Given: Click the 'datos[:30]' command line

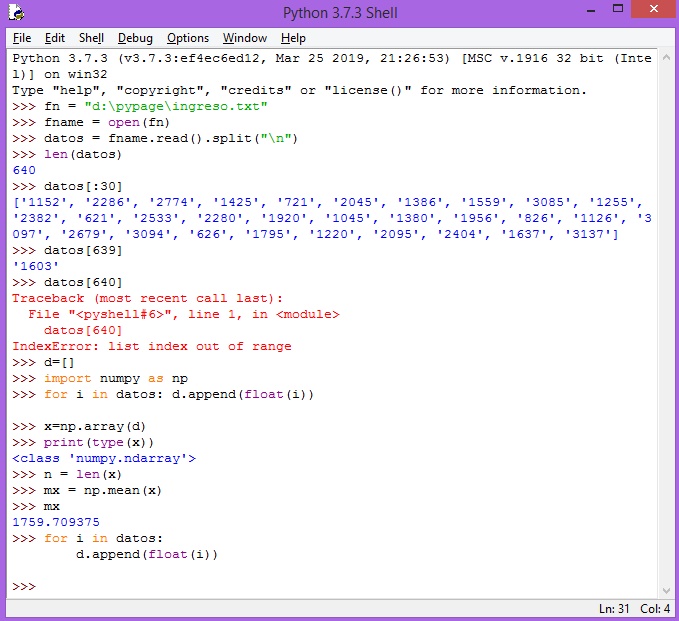Looking at the screenshot, I should coord(83,187).
